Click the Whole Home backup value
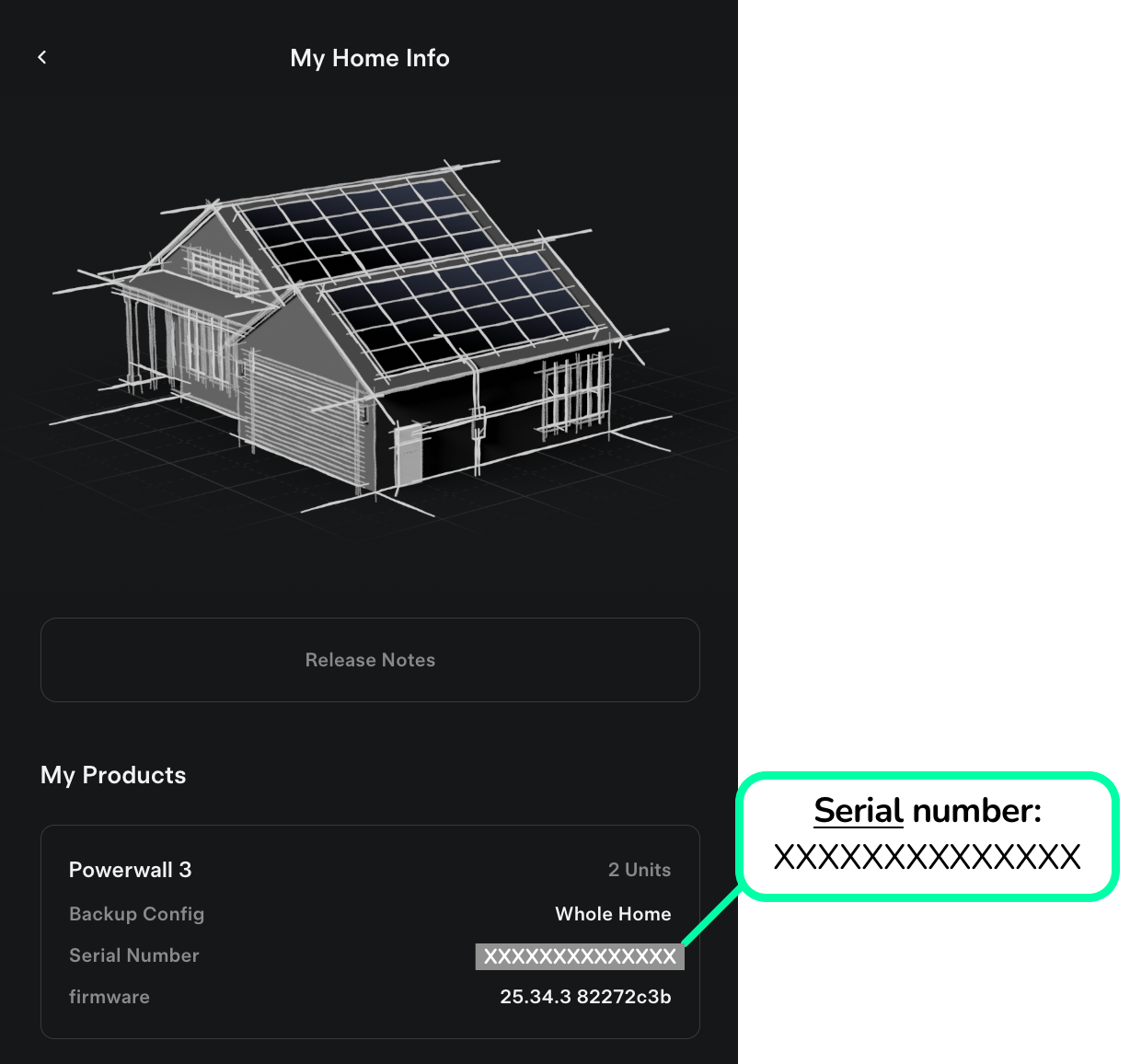The image size is (1130, 1064). click(613, 914)
